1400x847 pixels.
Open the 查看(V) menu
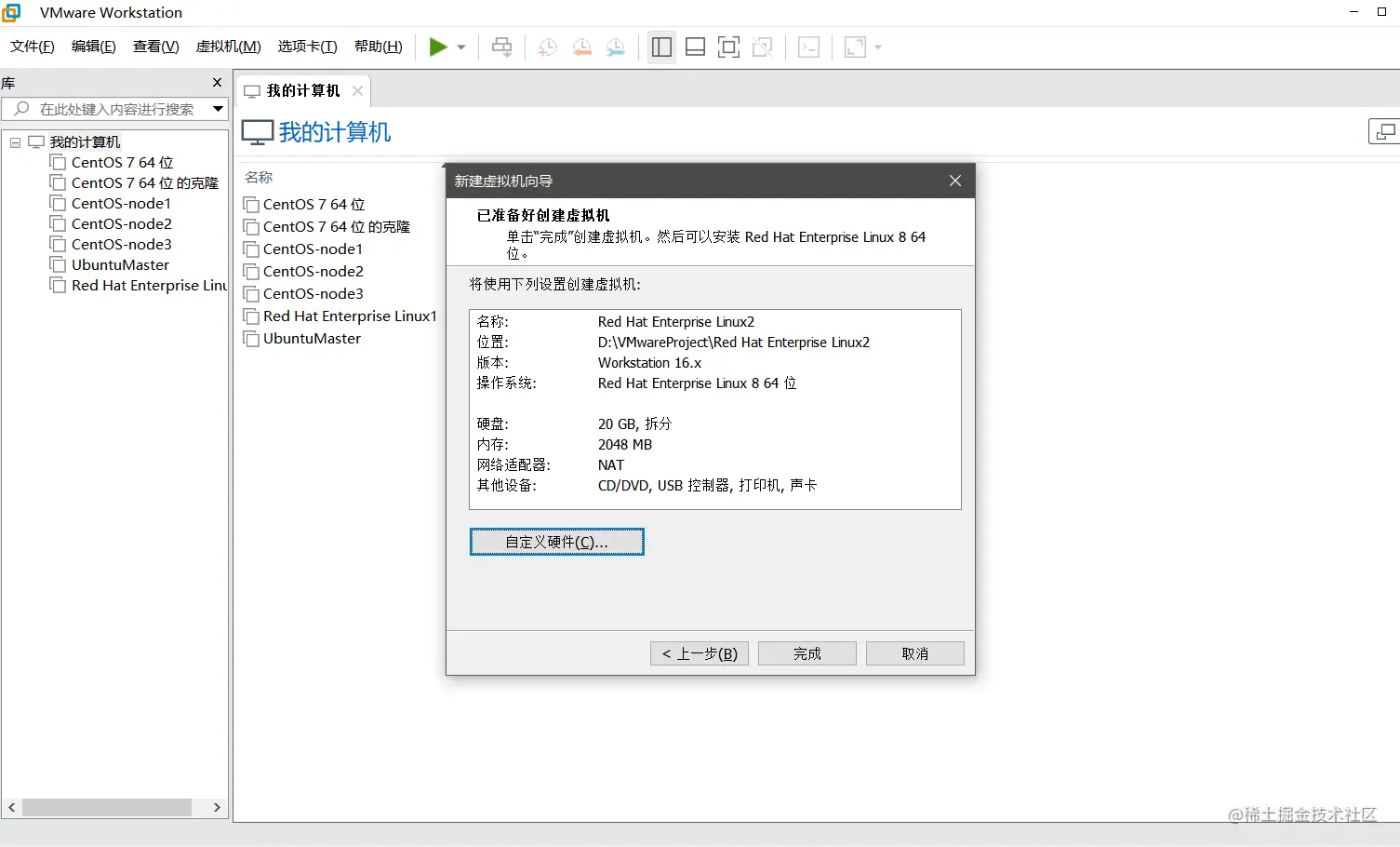pos(156,47)
